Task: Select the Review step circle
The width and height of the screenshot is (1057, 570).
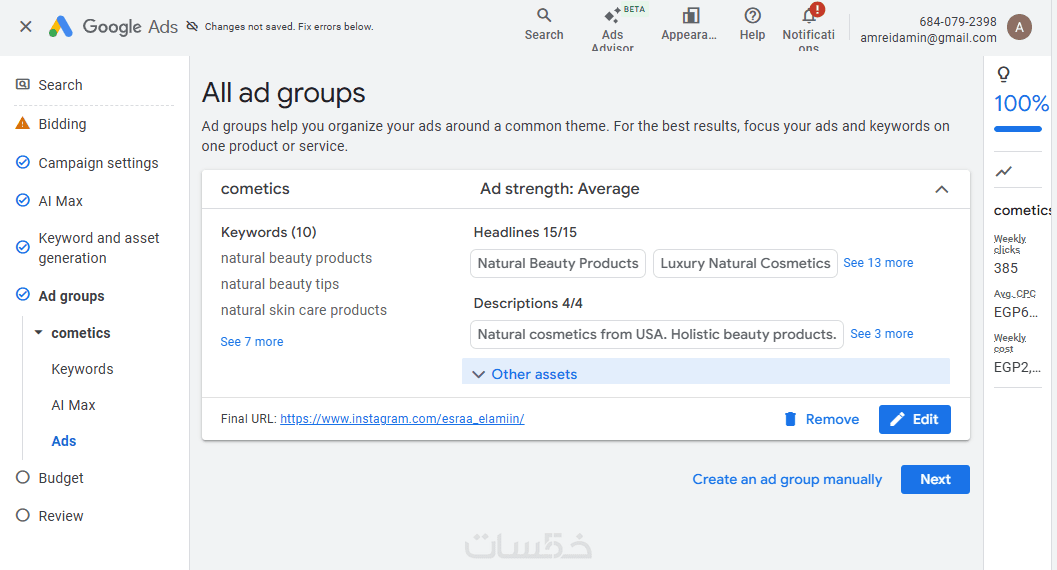Action: click(x=23, y=516)
